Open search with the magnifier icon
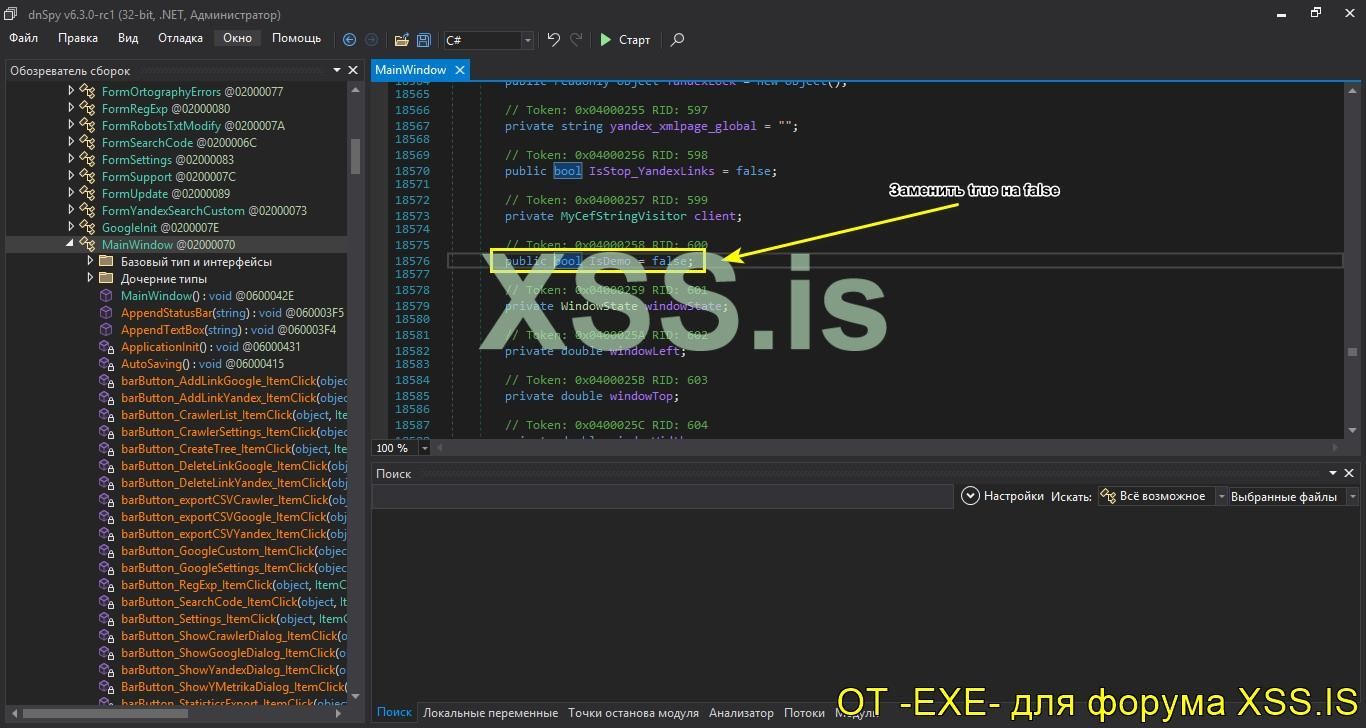This screenshot has height=728, width=1366. [677, 40]
